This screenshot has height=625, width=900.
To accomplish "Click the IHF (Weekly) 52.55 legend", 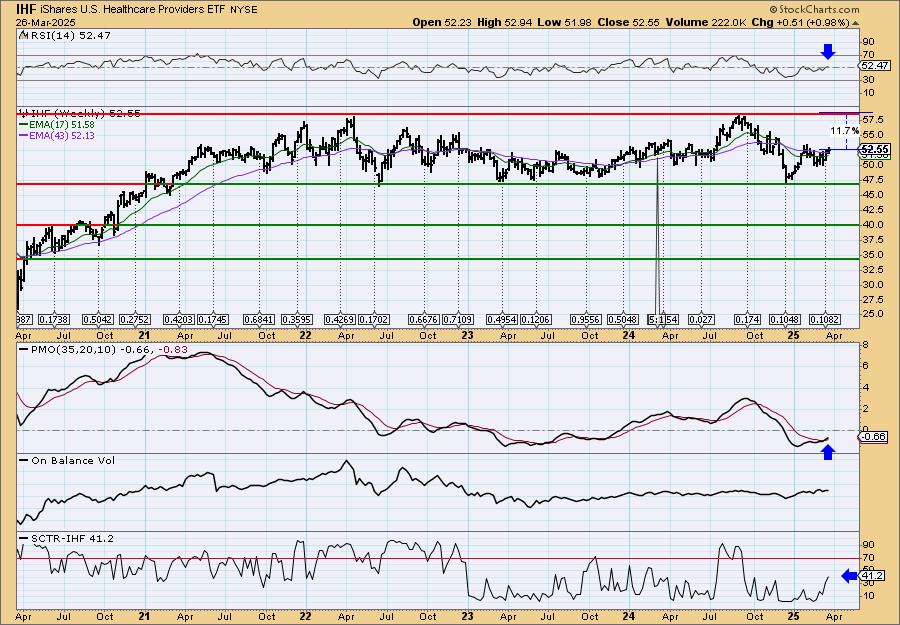I will (x=80, y=114).
